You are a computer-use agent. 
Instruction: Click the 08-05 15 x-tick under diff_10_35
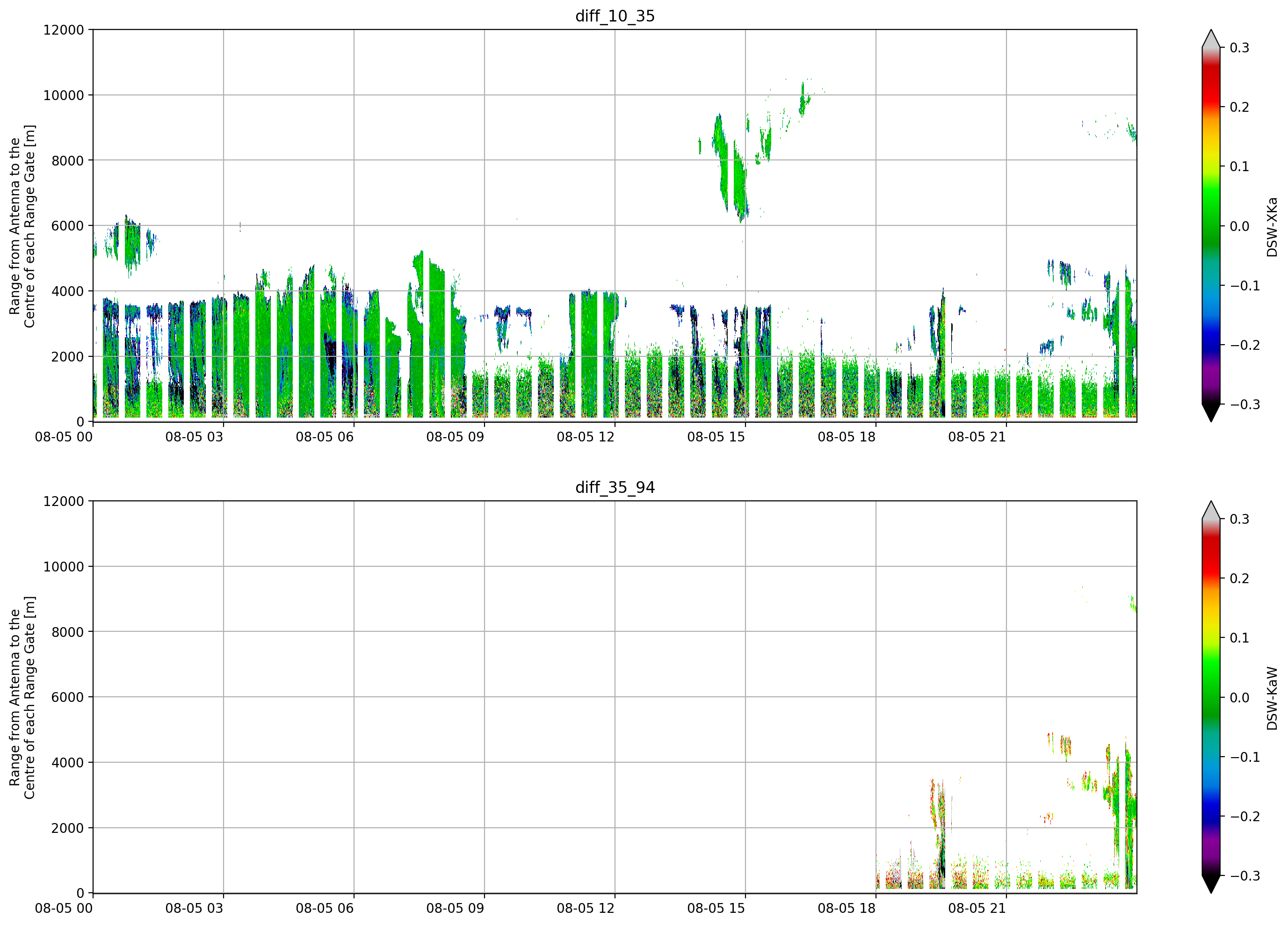point(716,437)
